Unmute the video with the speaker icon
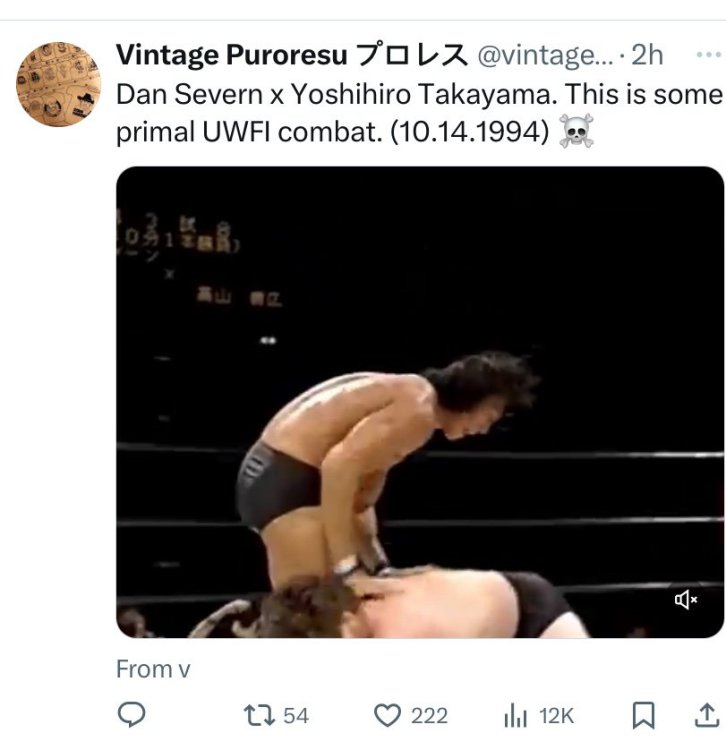726x750 pixels. click(x=686, y=599)
